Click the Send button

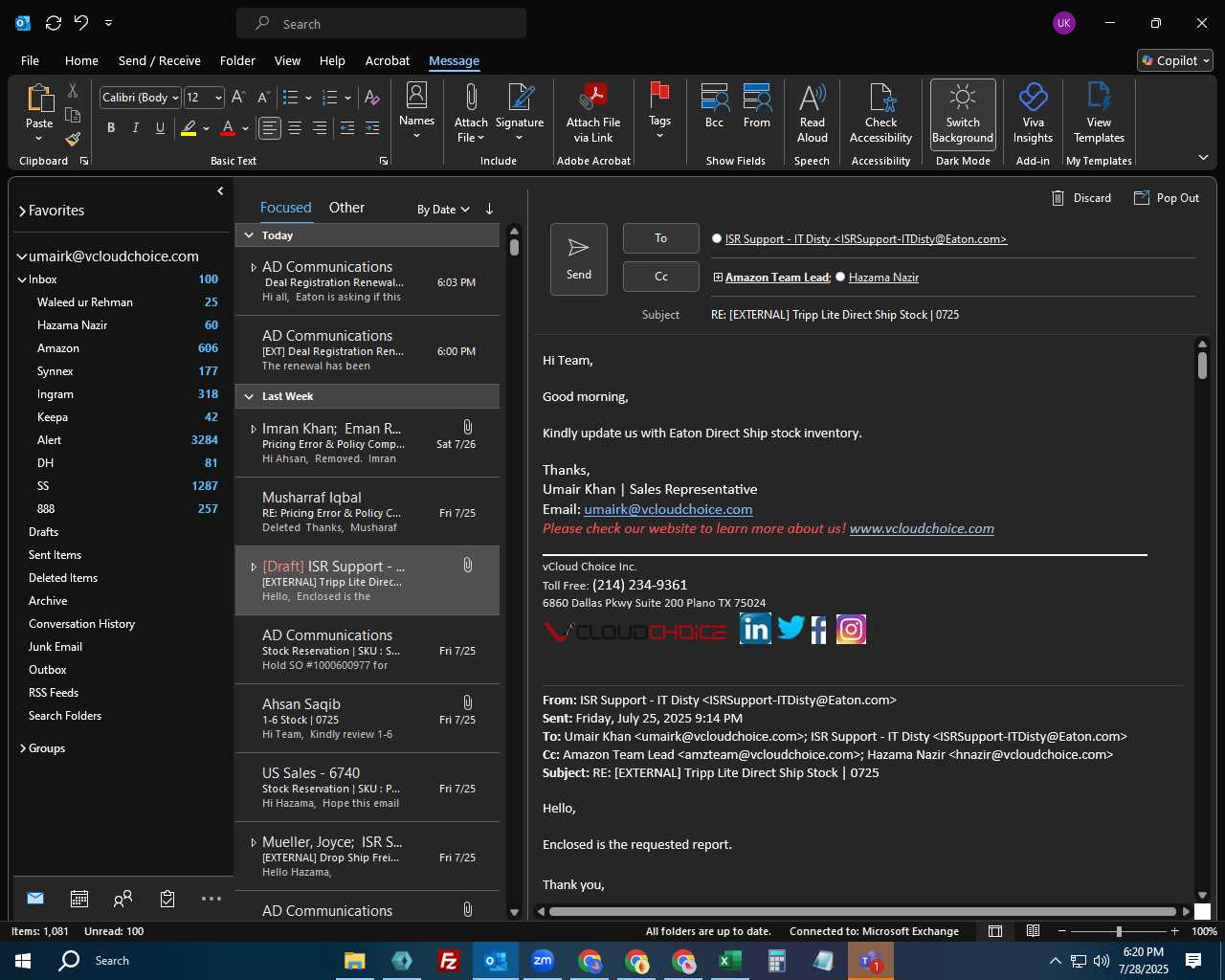[x=579, y=259]
